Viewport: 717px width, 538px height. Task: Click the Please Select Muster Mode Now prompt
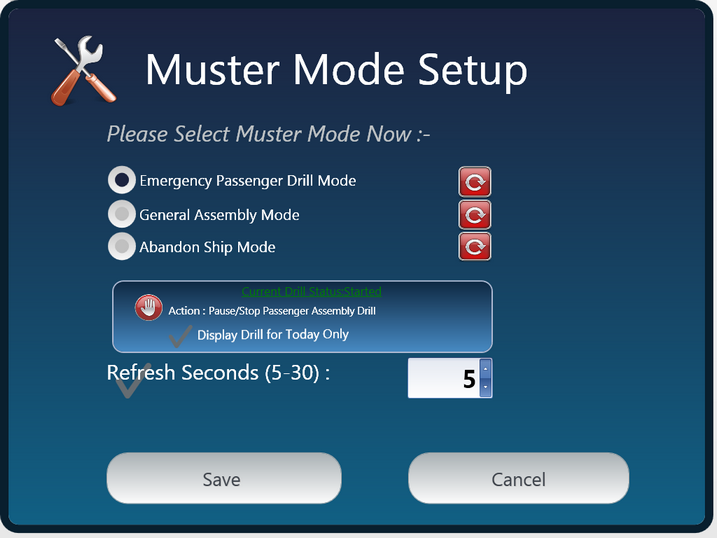(x=268, y=134)
